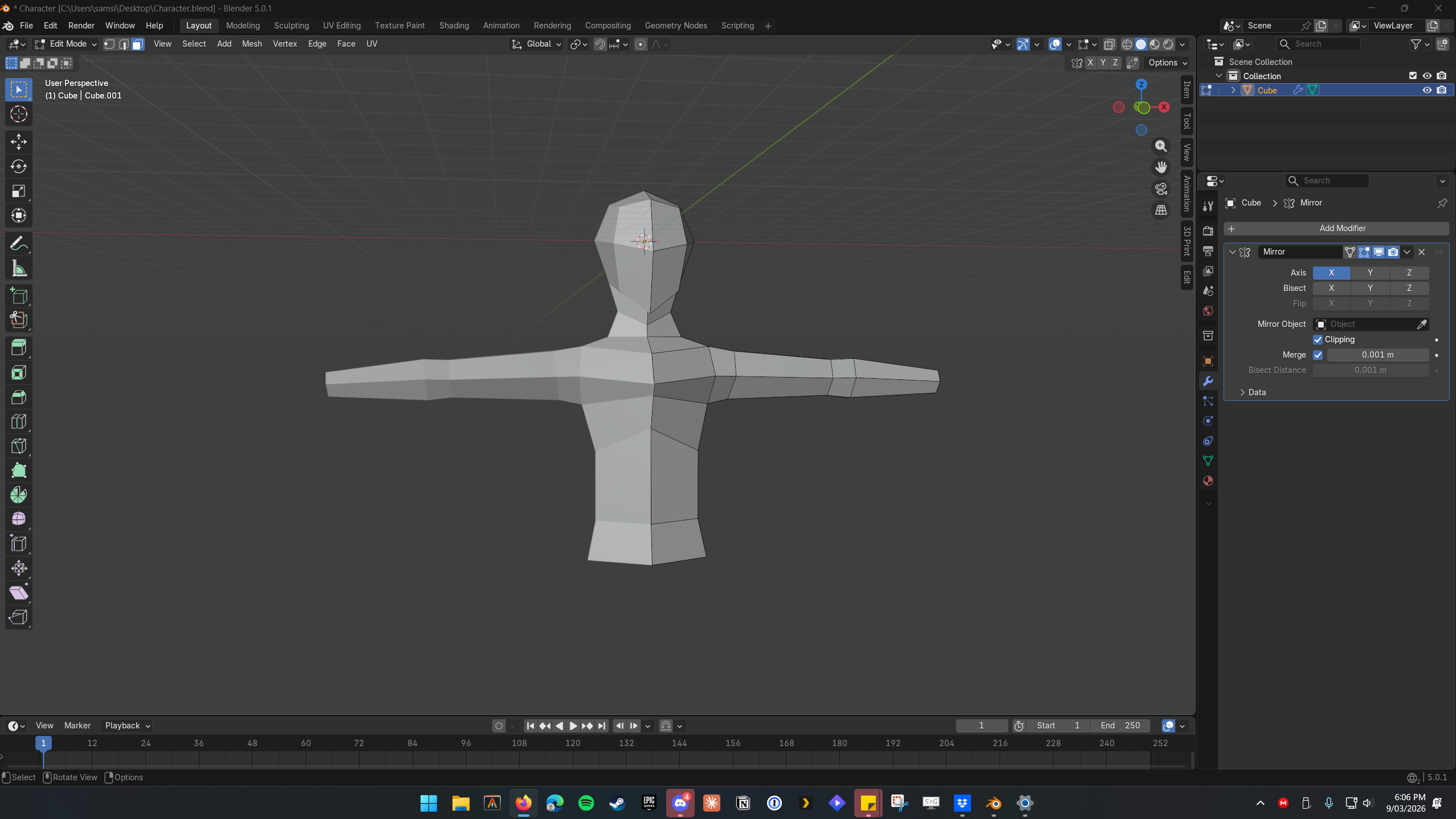Switch to face select mode
This screenshot has height=819, width=1456.
point(138,44)
